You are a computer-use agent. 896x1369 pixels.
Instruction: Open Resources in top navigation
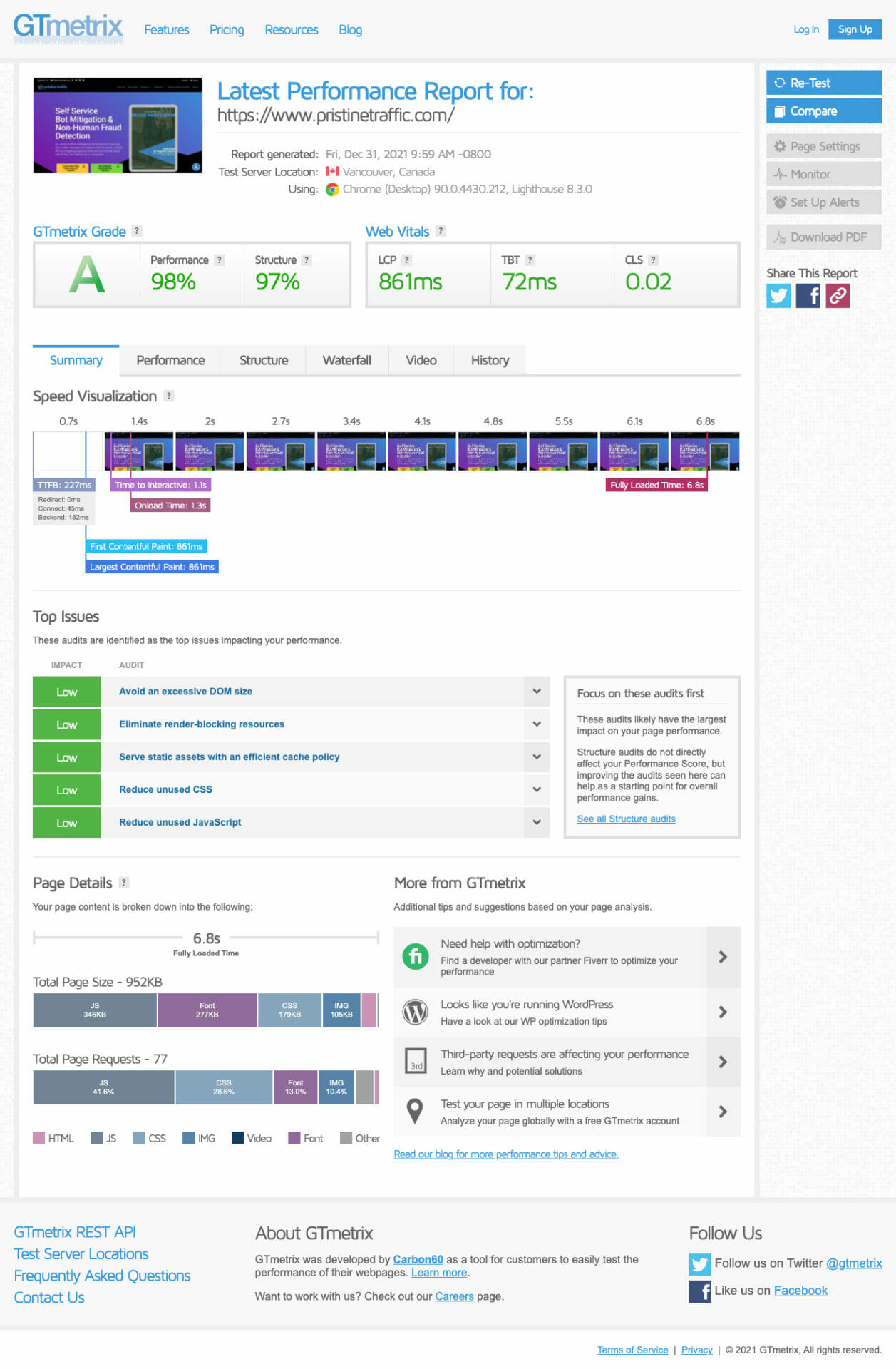tap(292, 29)
